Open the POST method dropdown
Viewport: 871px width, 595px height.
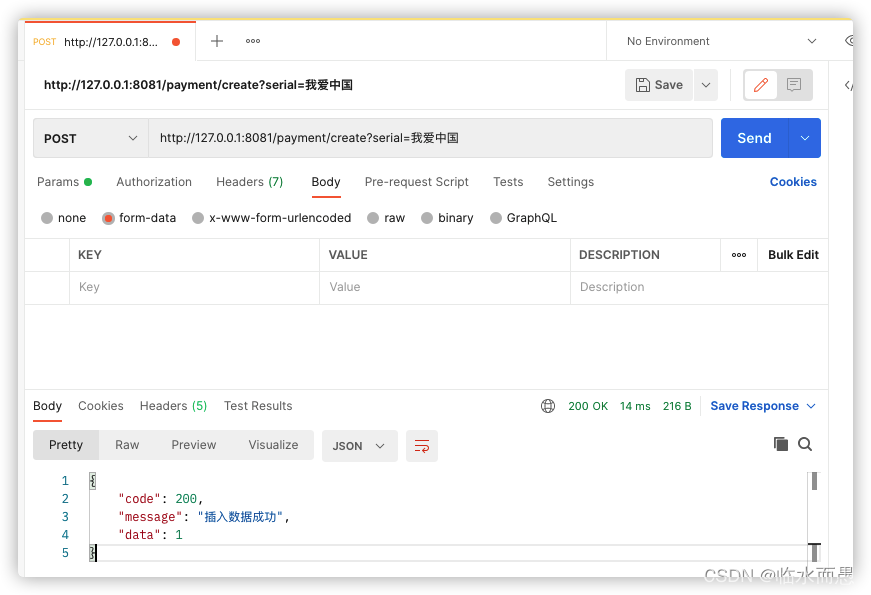(x=91, y=138)
